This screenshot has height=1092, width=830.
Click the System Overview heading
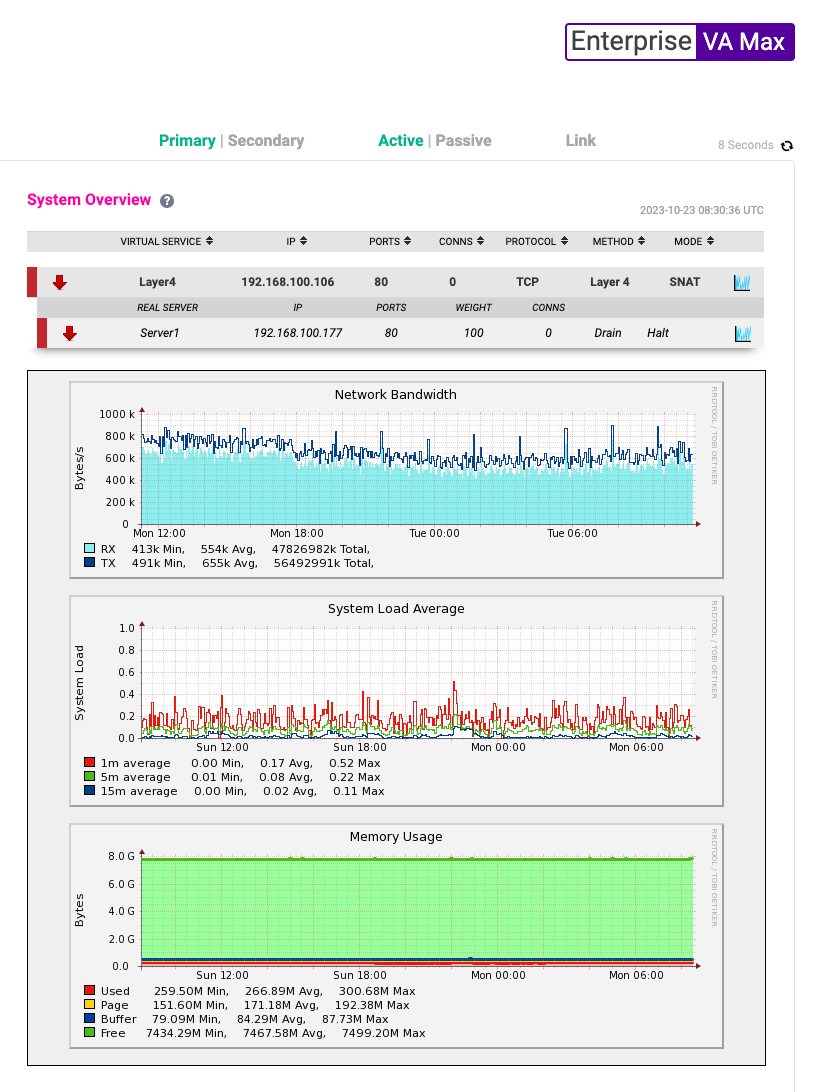tap(89, 200)
